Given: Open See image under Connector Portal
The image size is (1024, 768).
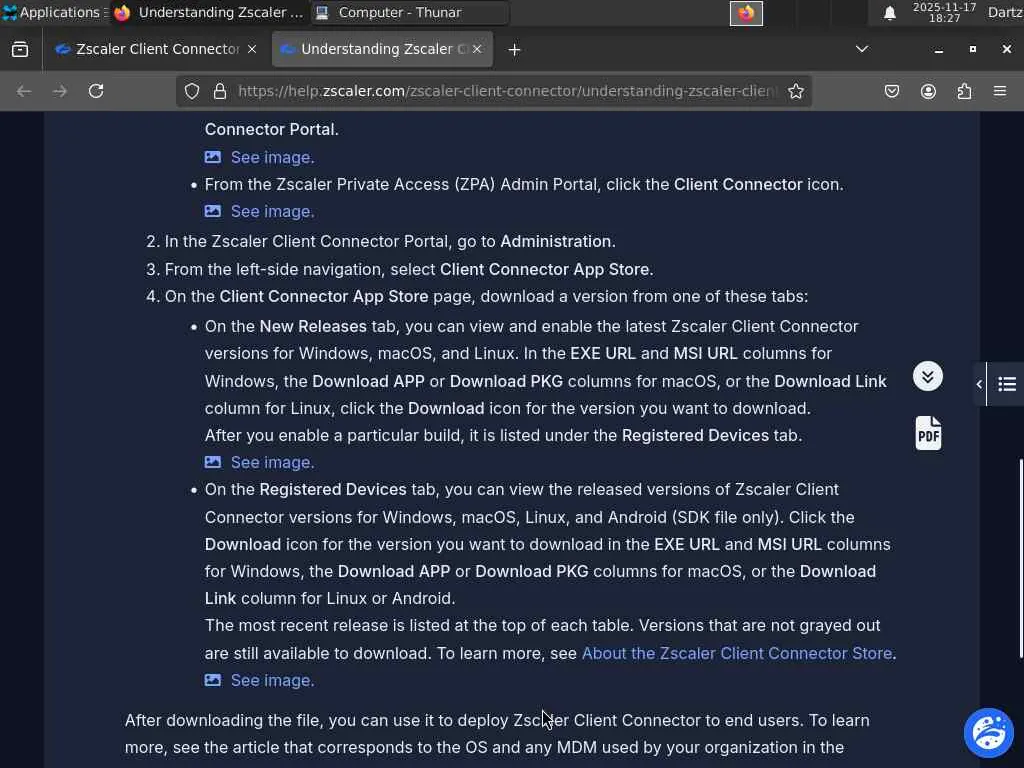Looking at the screenshot, I should pyautogui.click(x=272, y=157).
